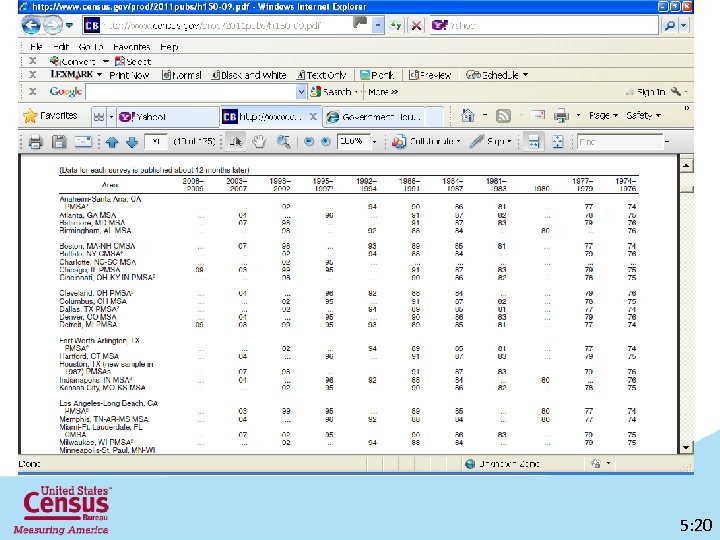Open the Edit menu

point(61,47)
